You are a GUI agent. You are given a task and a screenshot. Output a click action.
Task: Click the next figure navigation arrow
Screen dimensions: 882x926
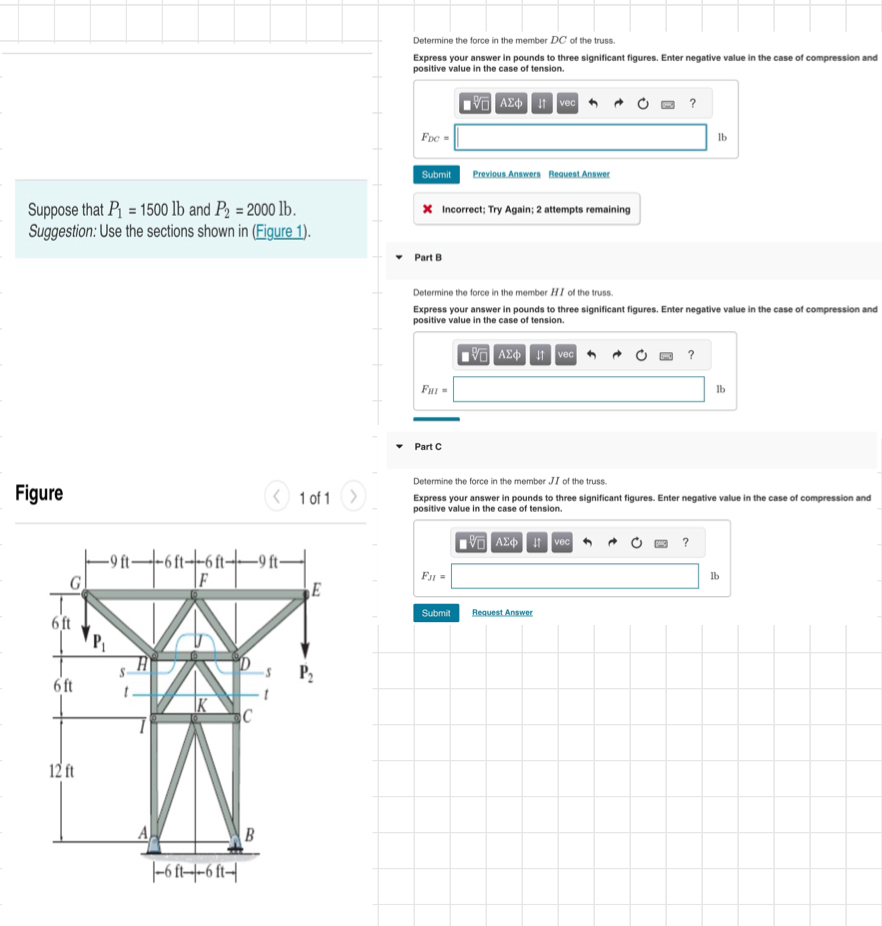[352, 496]
